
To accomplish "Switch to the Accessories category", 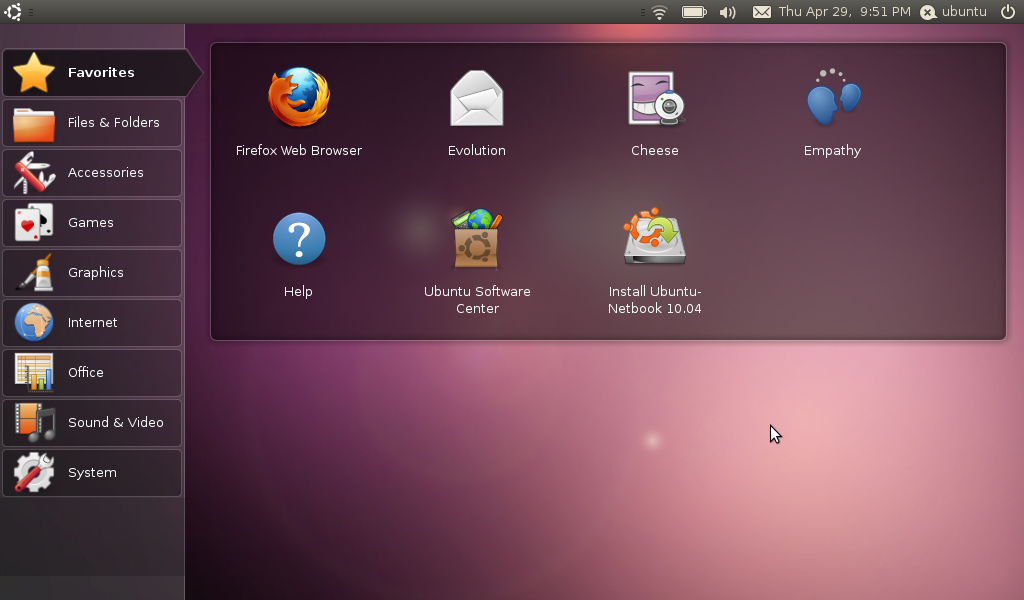I will coord(92,173).
